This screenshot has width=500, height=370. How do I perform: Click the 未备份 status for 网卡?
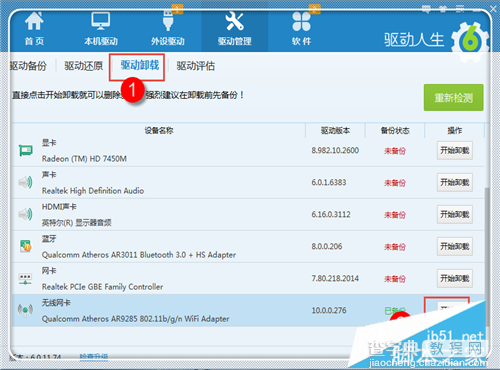click(395, 279)
